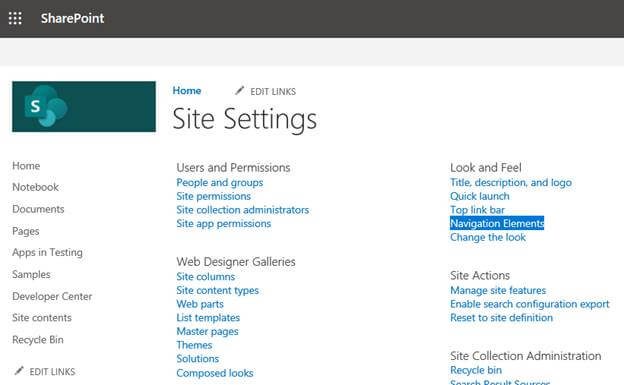
Task: Click EDIT LINKS in the left sidebar
Action: pos(52,371)
